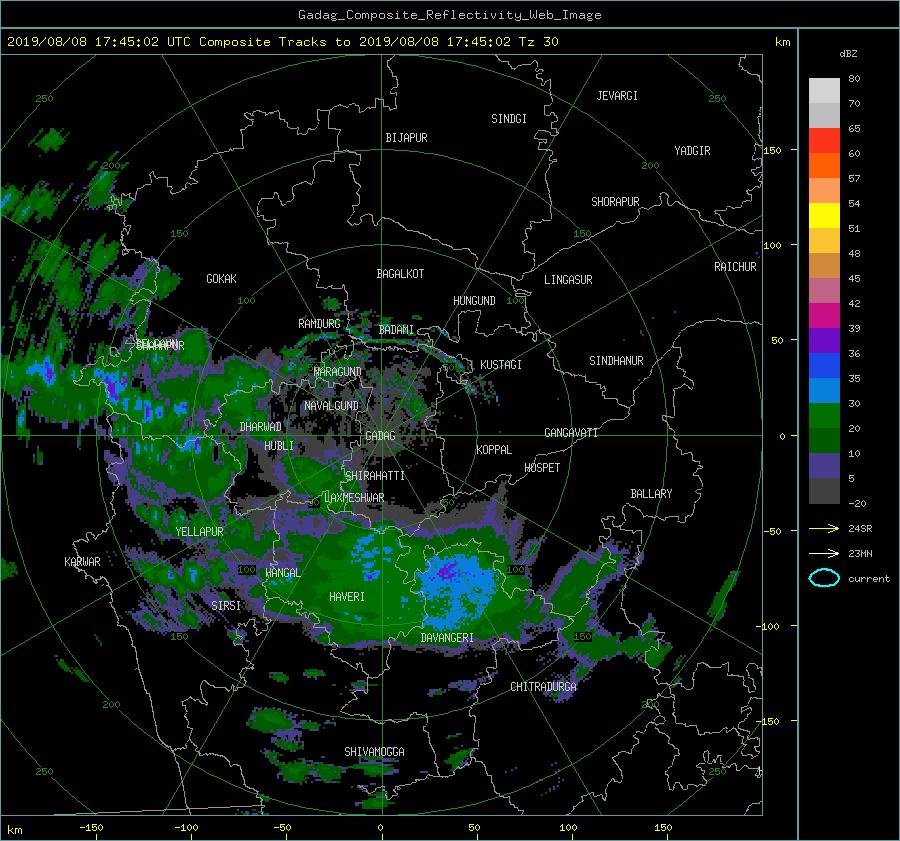The height and width of the screenshot is (841, 900).
Task: Click the HUBLI city label
Action: click(279, 446)
